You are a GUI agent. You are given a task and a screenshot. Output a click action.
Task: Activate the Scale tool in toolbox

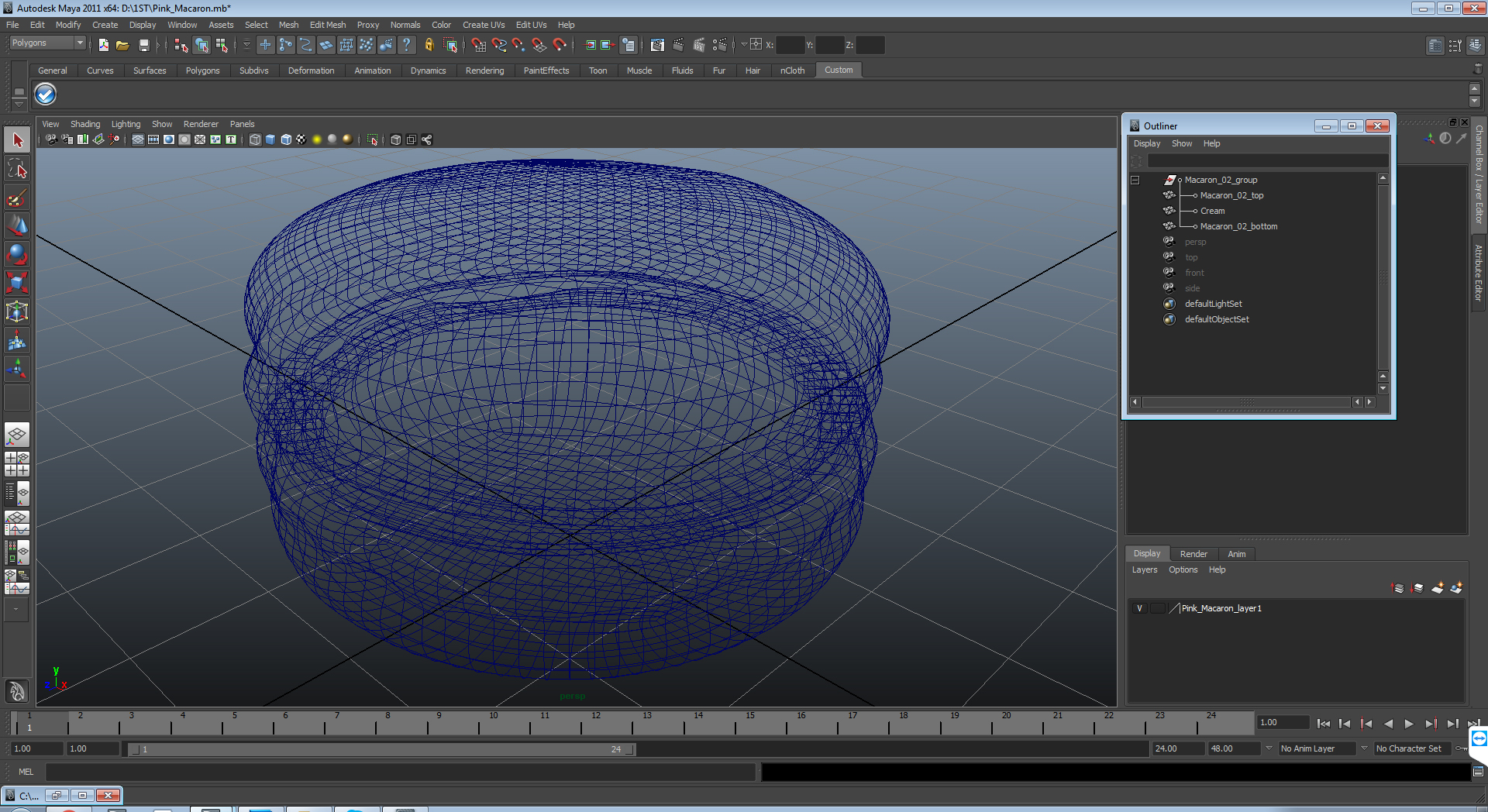pyautogui.click(x=17, y=284)
